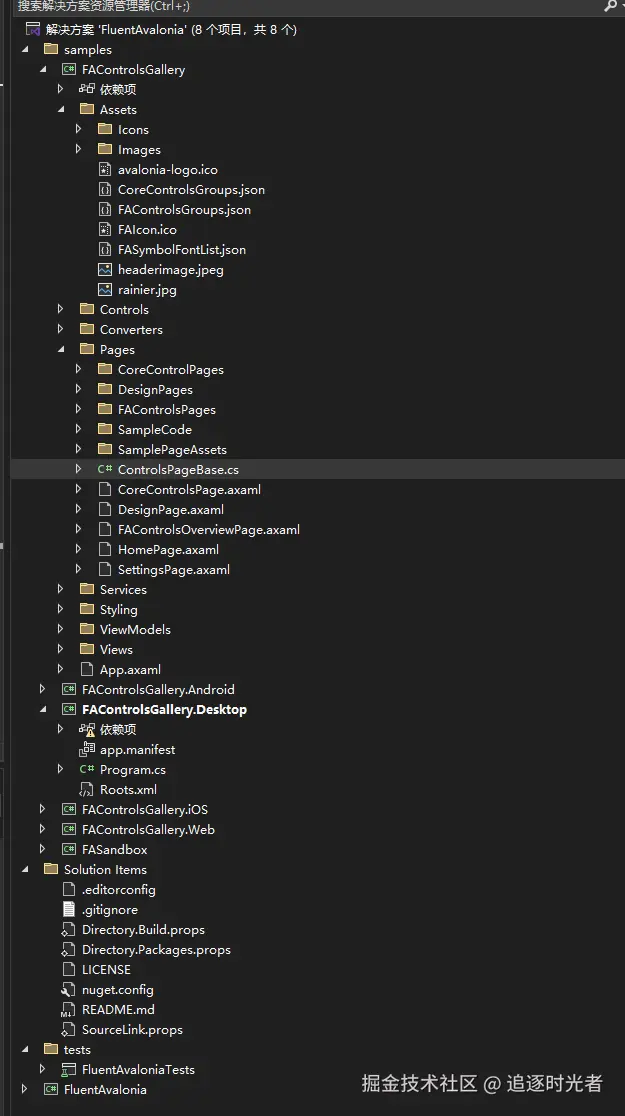
Task: Collapse the Pages folder
Action: [x=61, y=349]
